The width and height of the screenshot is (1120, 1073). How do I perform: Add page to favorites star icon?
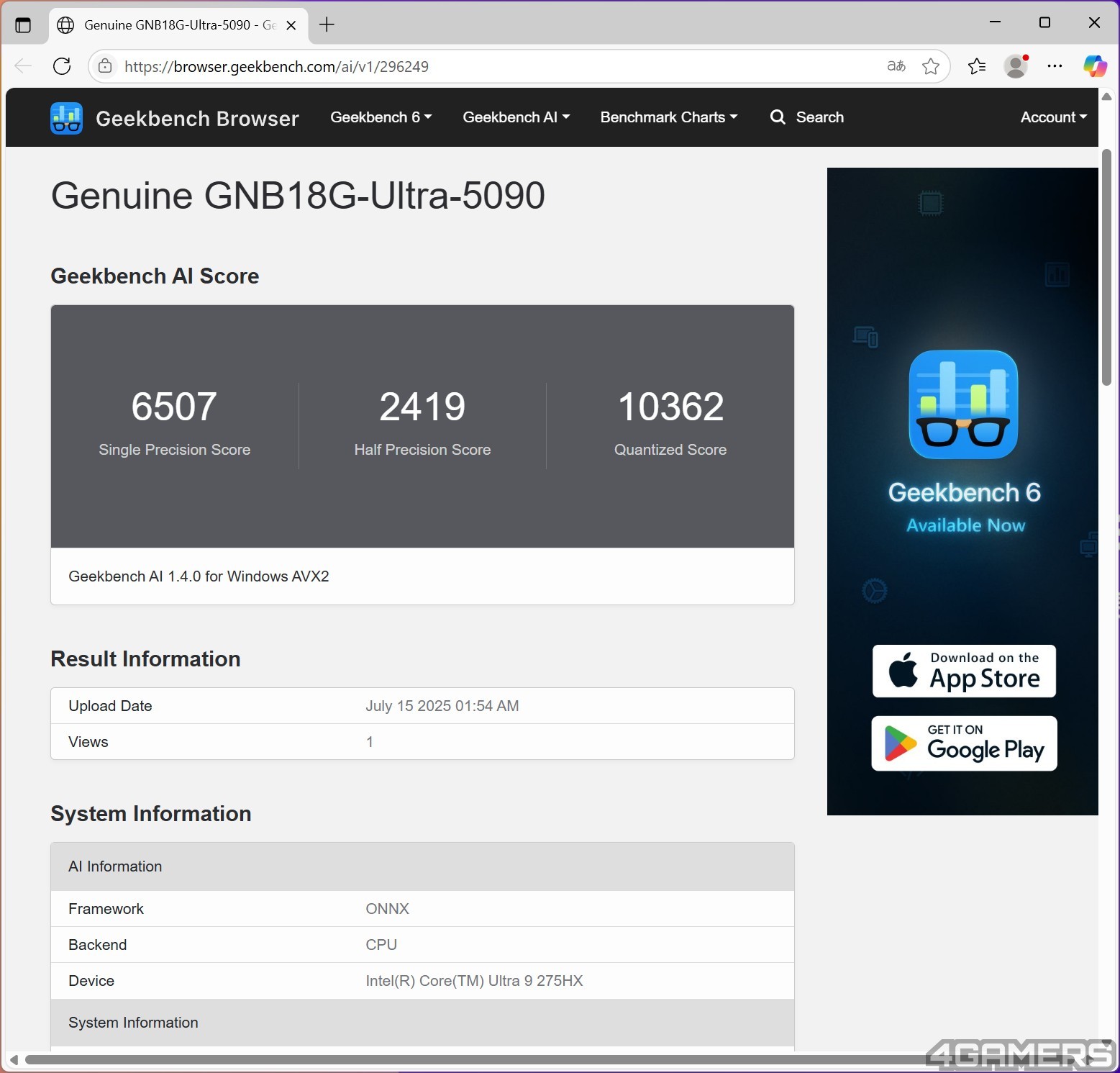tap(930, 66)
